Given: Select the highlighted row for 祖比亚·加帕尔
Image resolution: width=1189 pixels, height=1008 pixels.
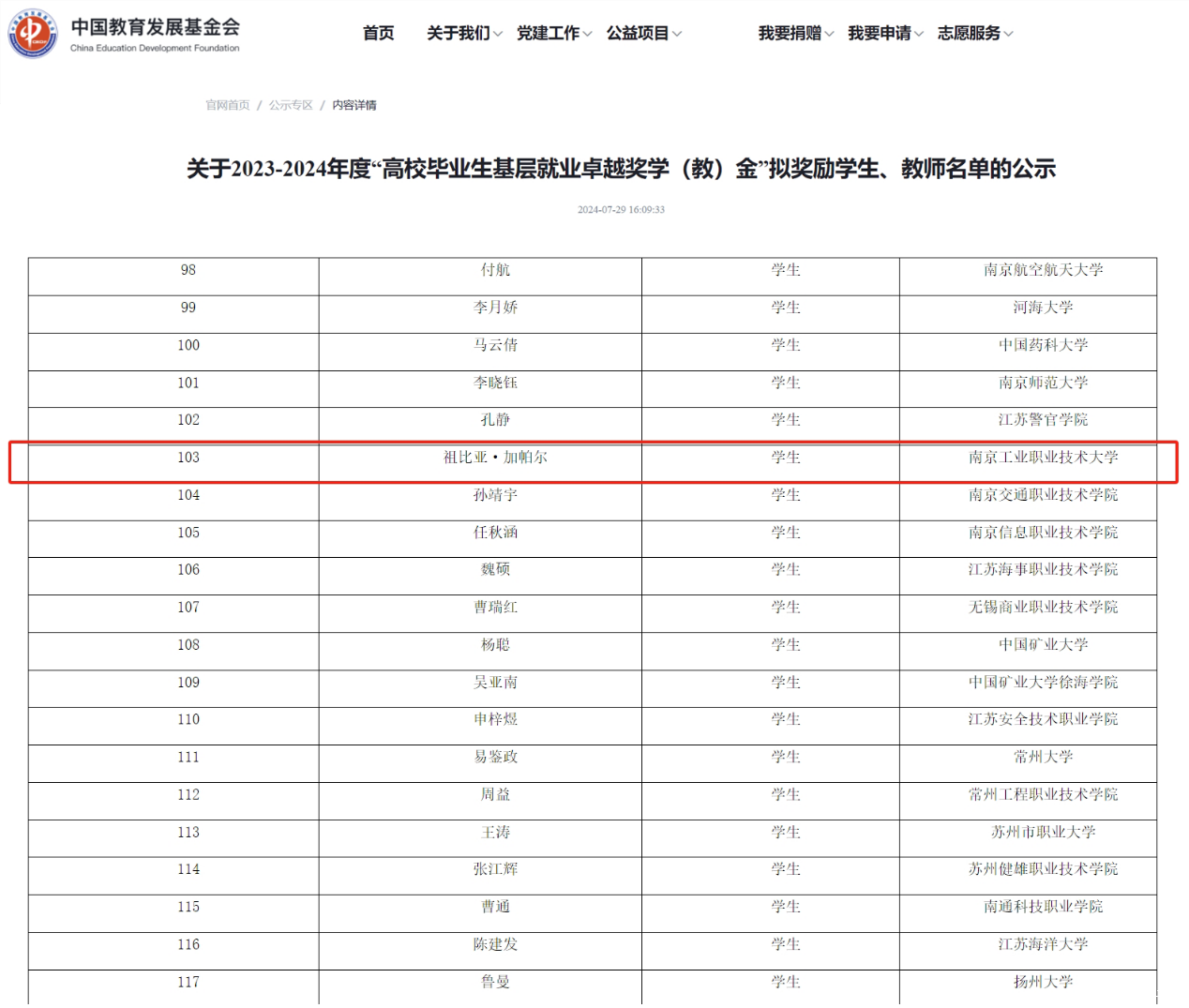Looking at the screenshot, I should click(x=594, y=459).
